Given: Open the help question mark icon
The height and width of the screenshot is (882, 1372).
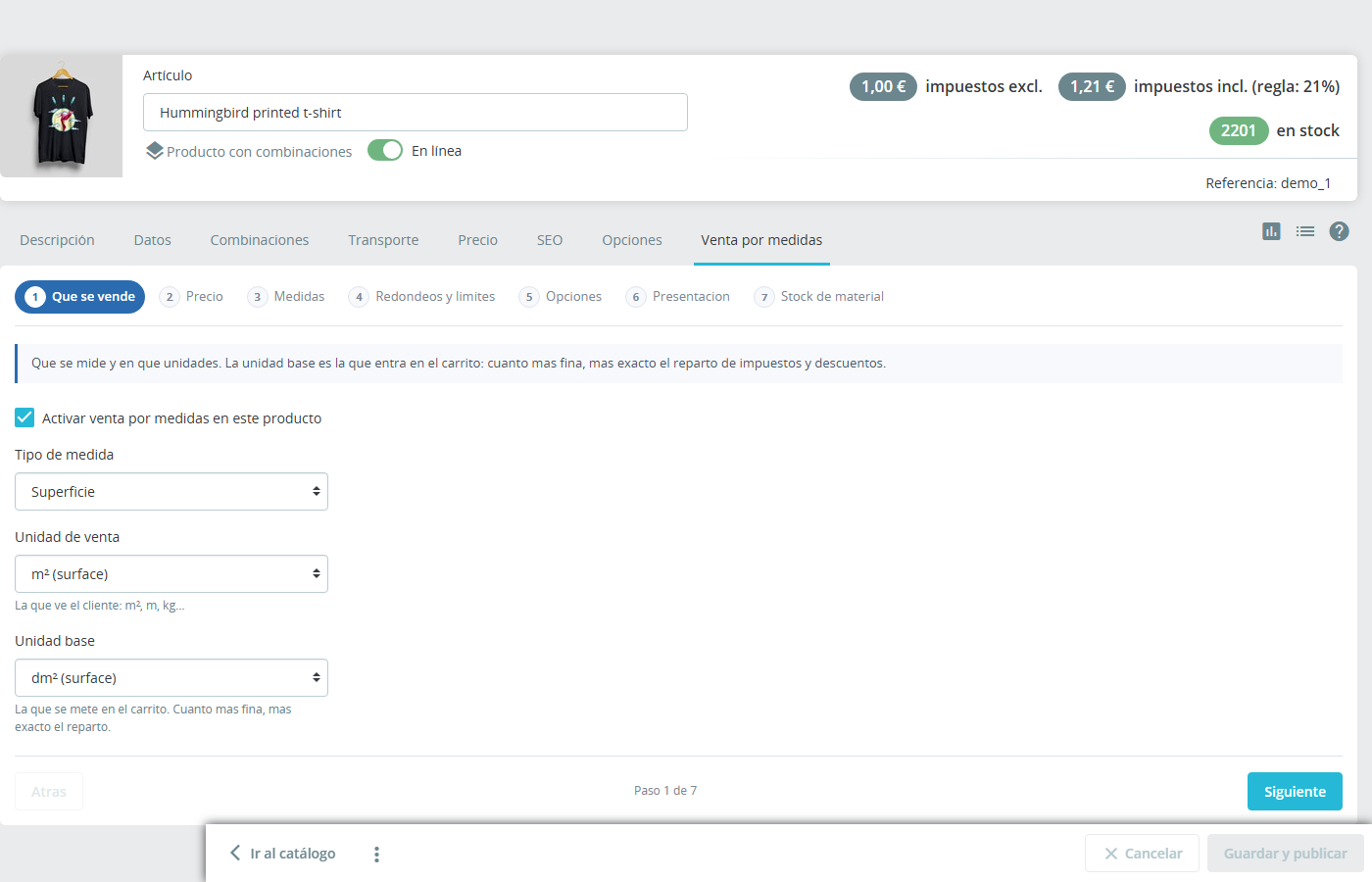Looking at the screenshot, I should 1339,231.
